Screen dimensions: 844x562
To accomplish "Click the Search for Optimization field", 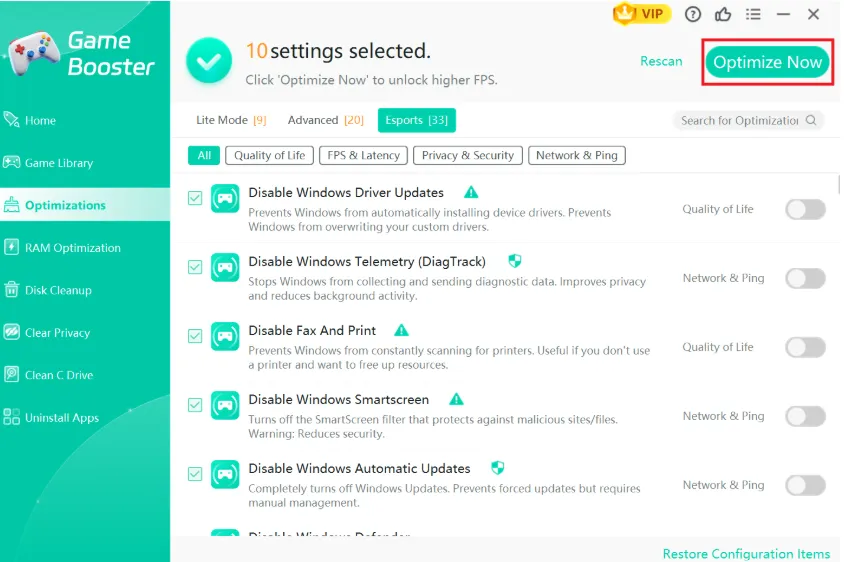I will [748, 120].
